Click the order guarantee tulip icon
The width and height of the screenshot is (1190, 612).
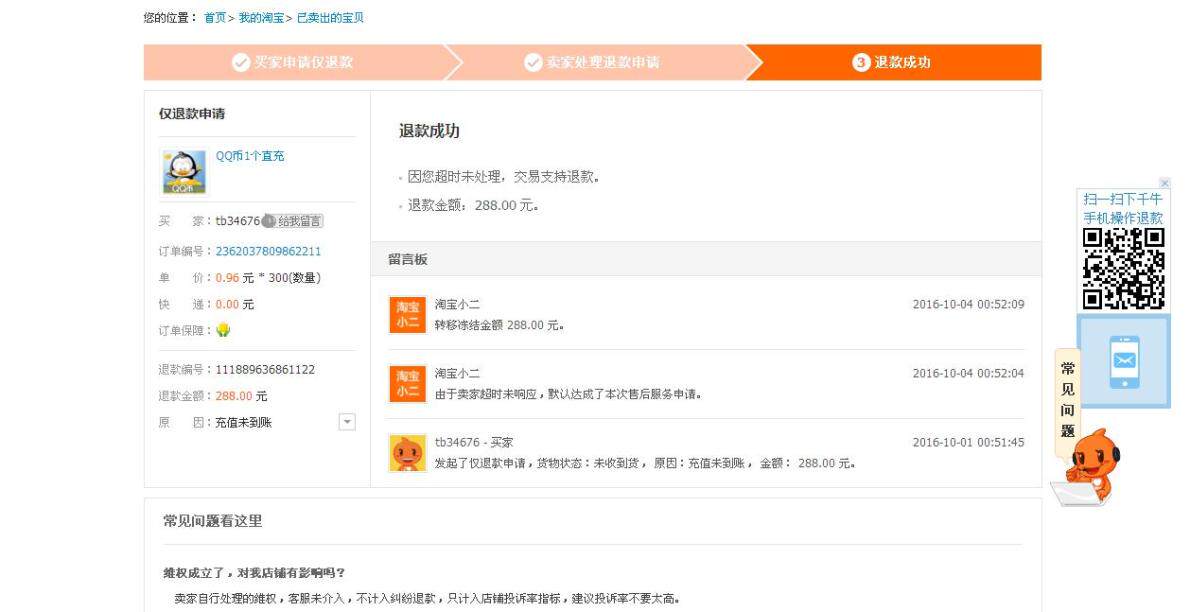click(223, 330)
